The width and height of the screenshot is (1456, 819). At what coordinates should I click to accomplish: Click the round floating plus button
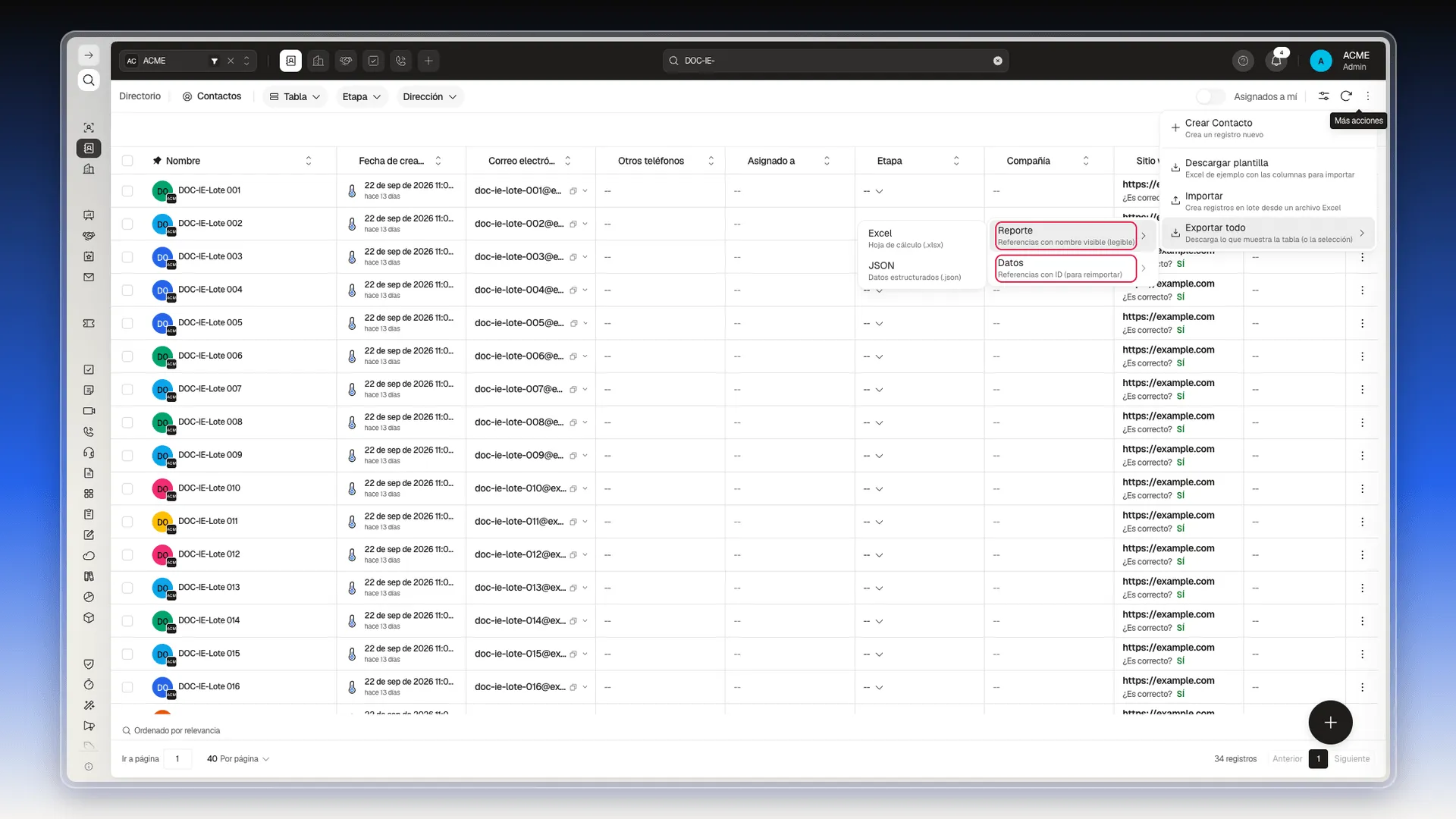1330,723
